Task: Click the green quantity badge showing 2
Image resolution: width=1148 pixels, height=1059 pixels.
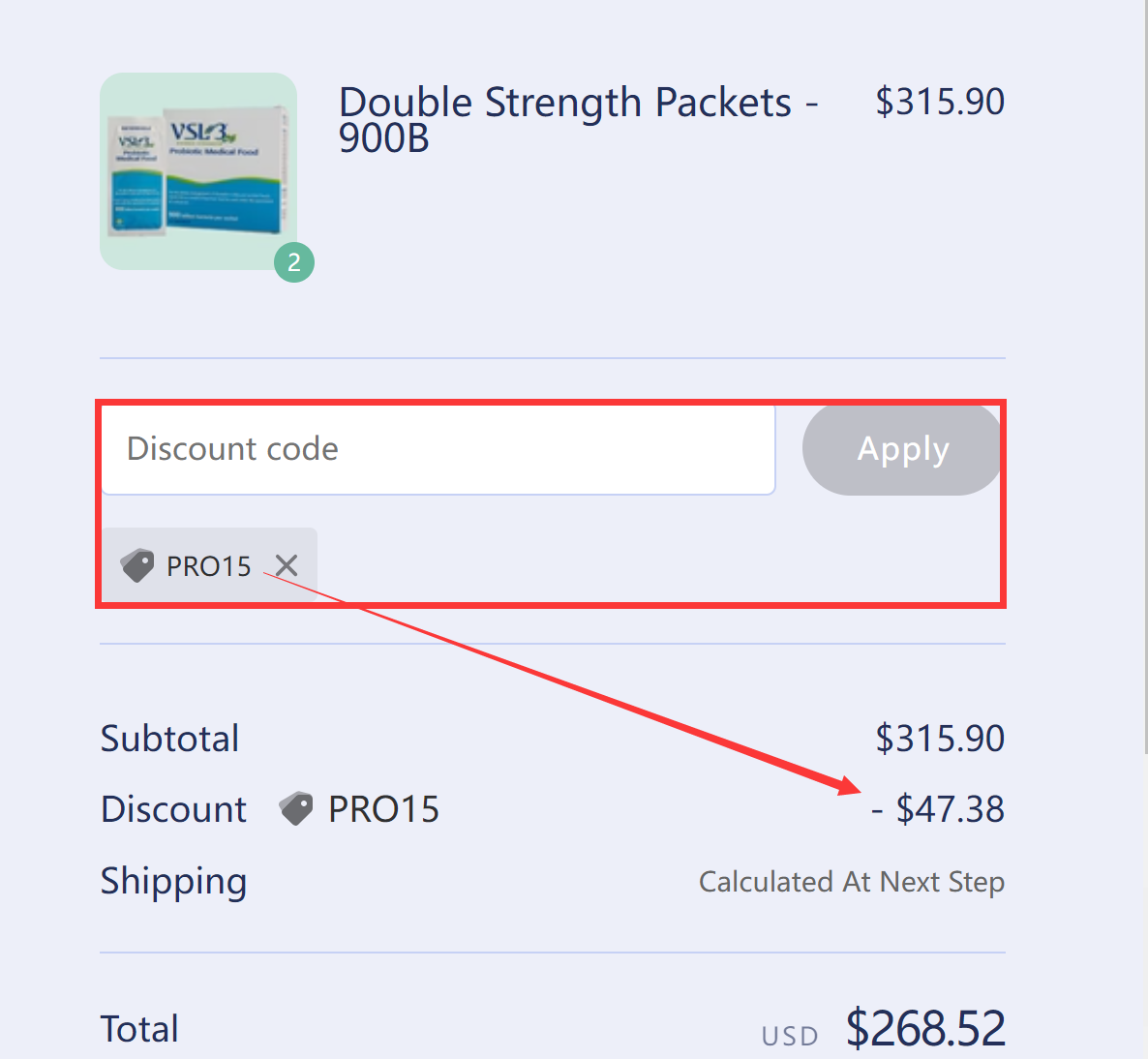Action: coord(293,261)
